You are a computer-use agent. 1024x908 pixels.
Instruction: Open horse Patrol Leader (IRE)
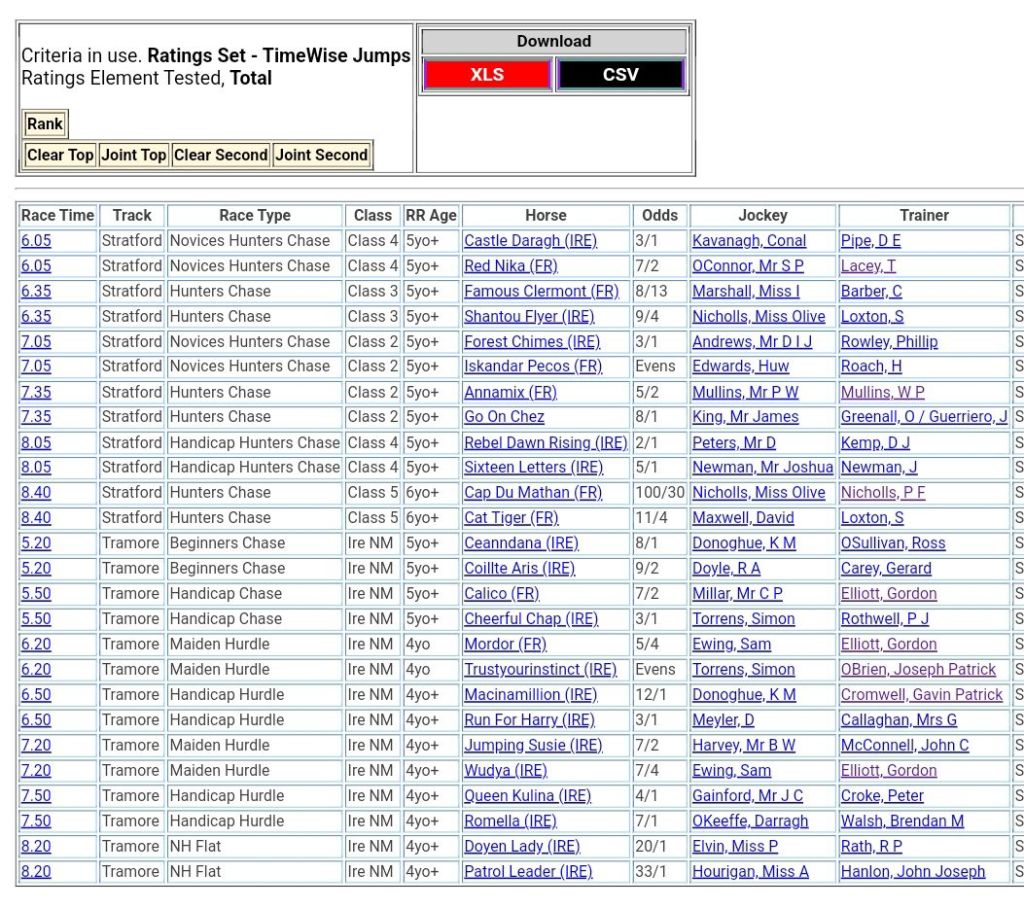pos(527,871)
